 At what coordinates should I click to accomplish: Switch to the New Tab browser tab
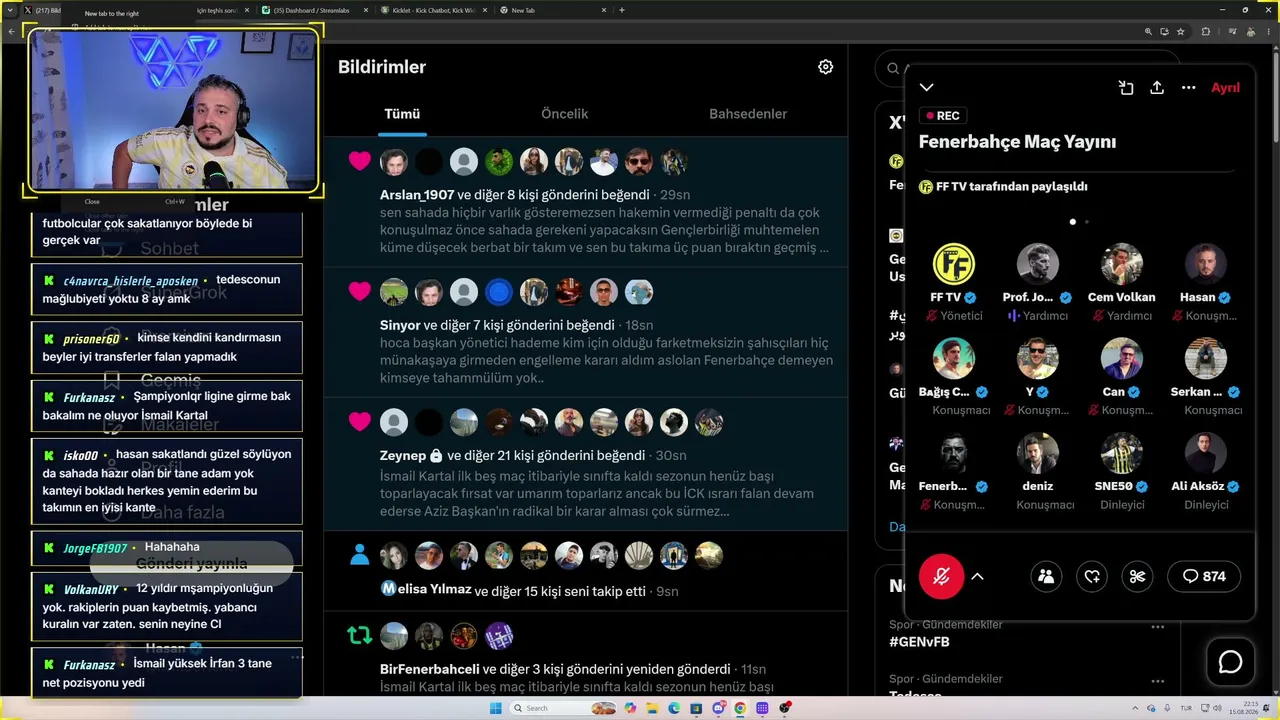coord(553,10)
